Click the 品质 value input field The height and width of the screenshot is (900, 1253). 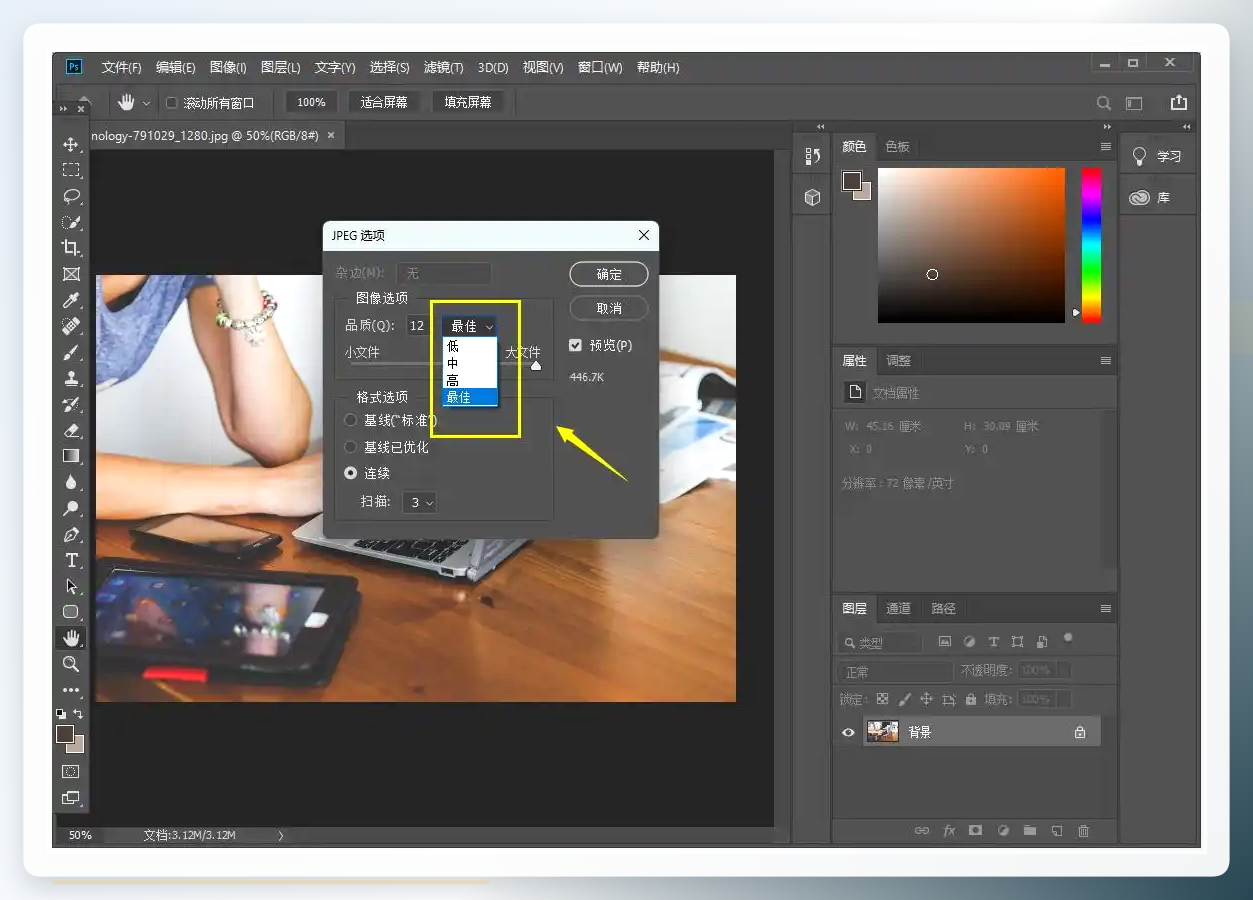click(x=419, y=326)
